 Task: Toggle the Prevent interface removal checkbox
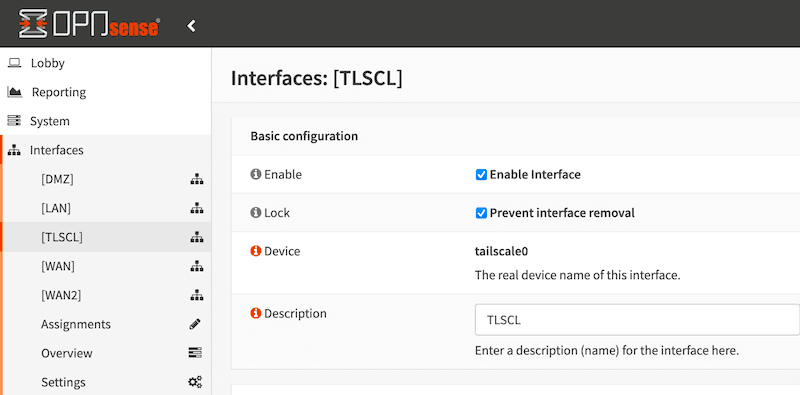pyautogui.click(x=481, y=213)
